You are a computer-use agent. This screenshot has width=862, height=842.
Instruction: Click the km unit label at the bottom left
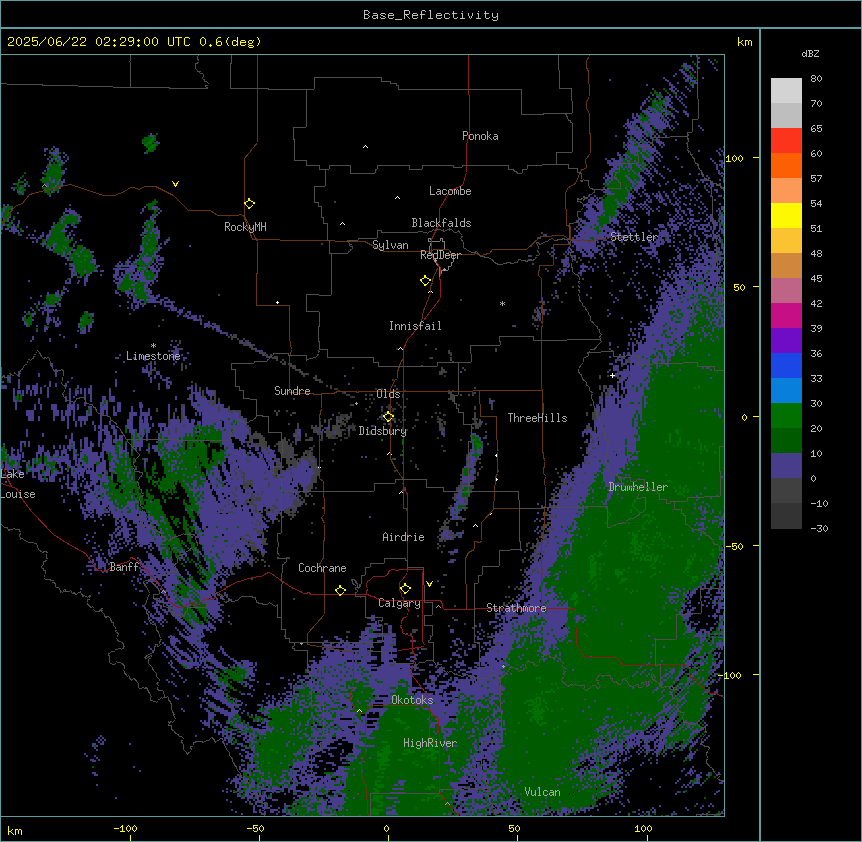tap(14, 830)
